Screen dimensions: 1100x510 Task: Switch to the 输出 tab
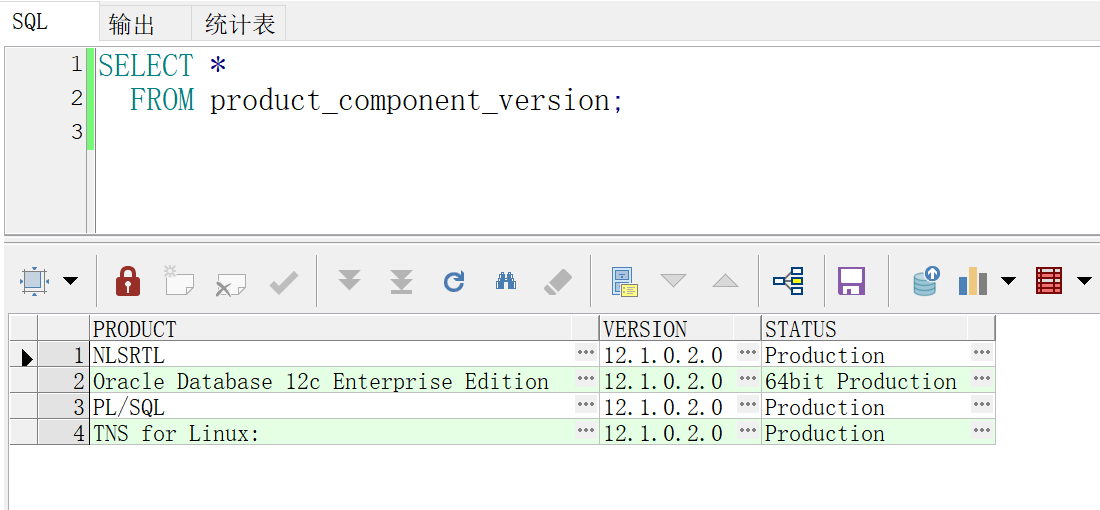132,24
